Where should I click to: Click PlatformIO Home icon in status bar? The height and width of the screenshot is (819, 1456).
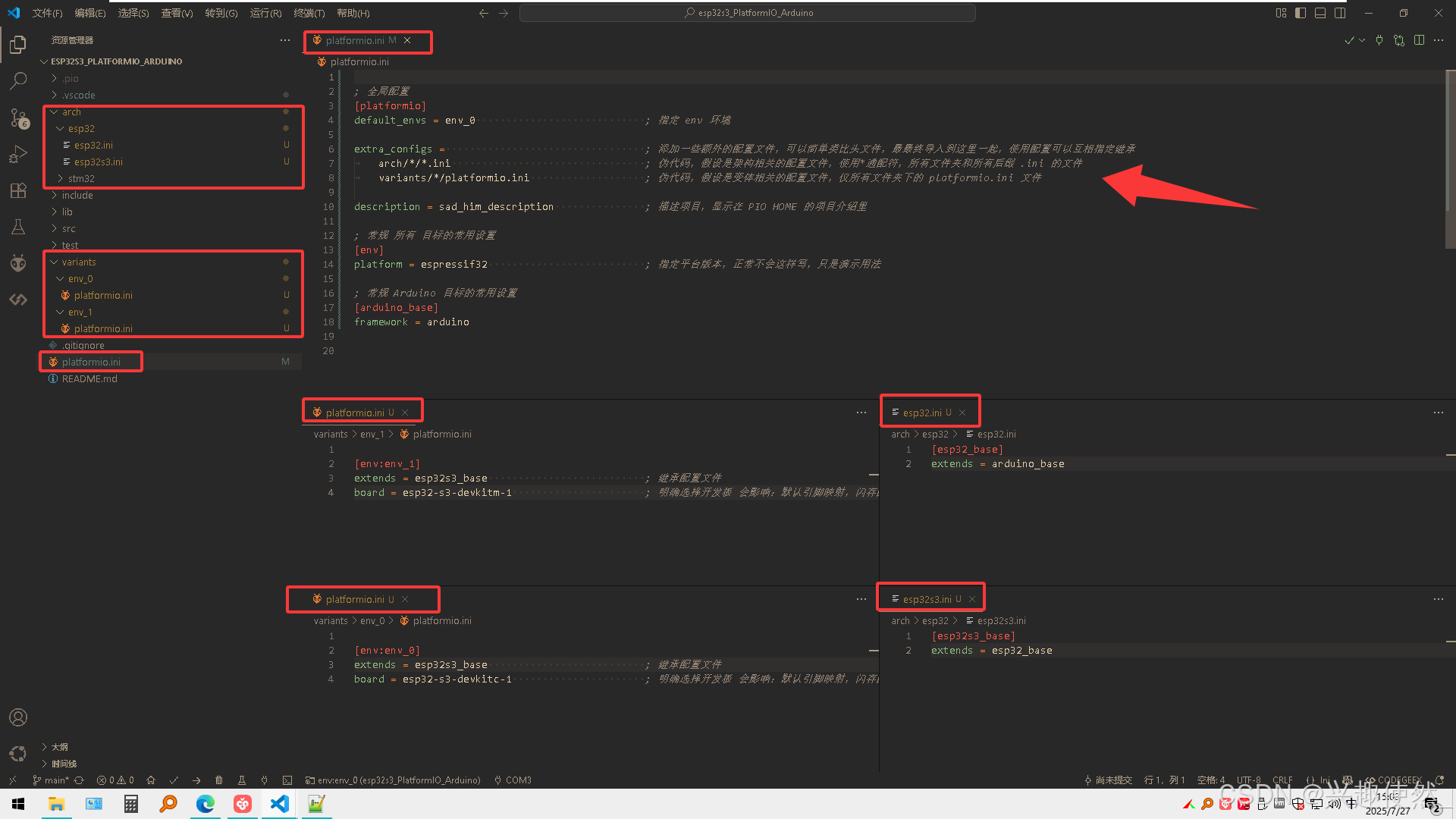(x=151, y=780)
